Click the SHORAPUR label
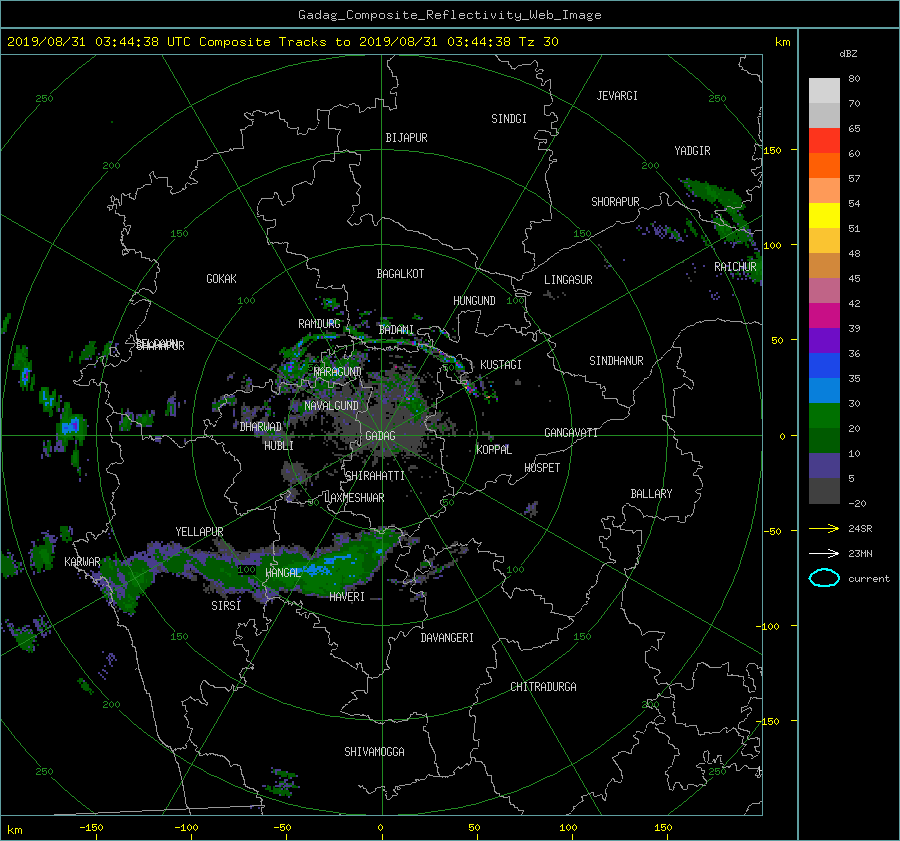 click(x=615, y=202)
